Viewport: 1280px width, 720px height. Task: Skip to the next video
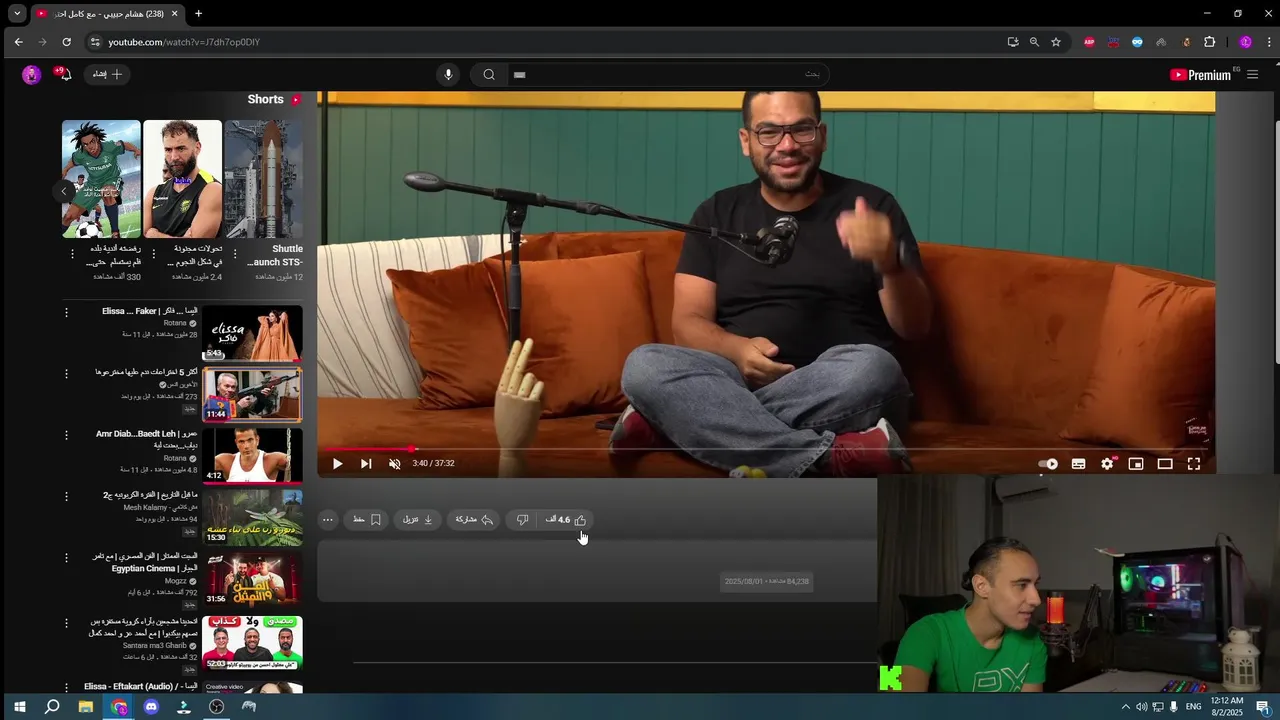pyautogui.click(x=366, y=464)
